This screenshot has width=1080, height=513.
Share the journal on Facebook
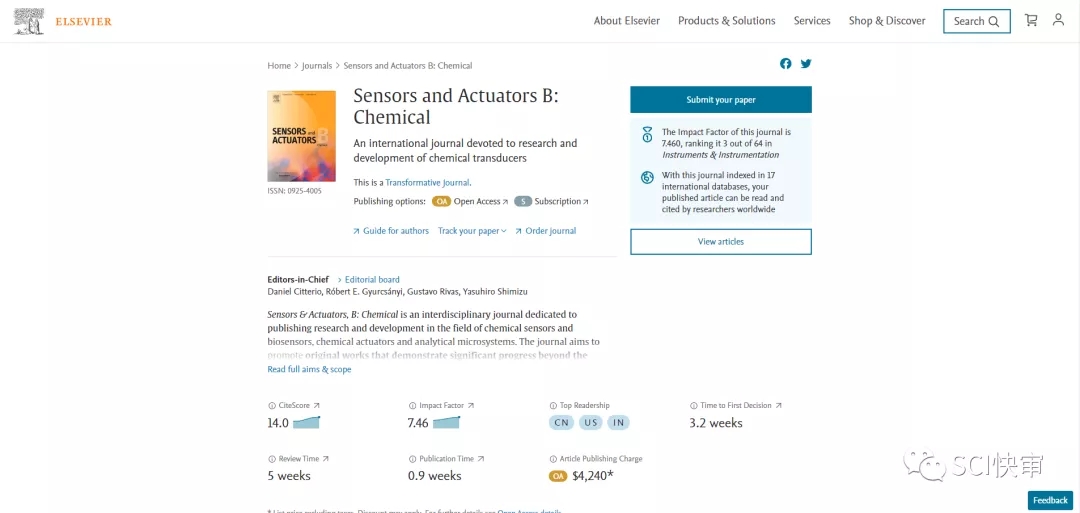point(786,64)
